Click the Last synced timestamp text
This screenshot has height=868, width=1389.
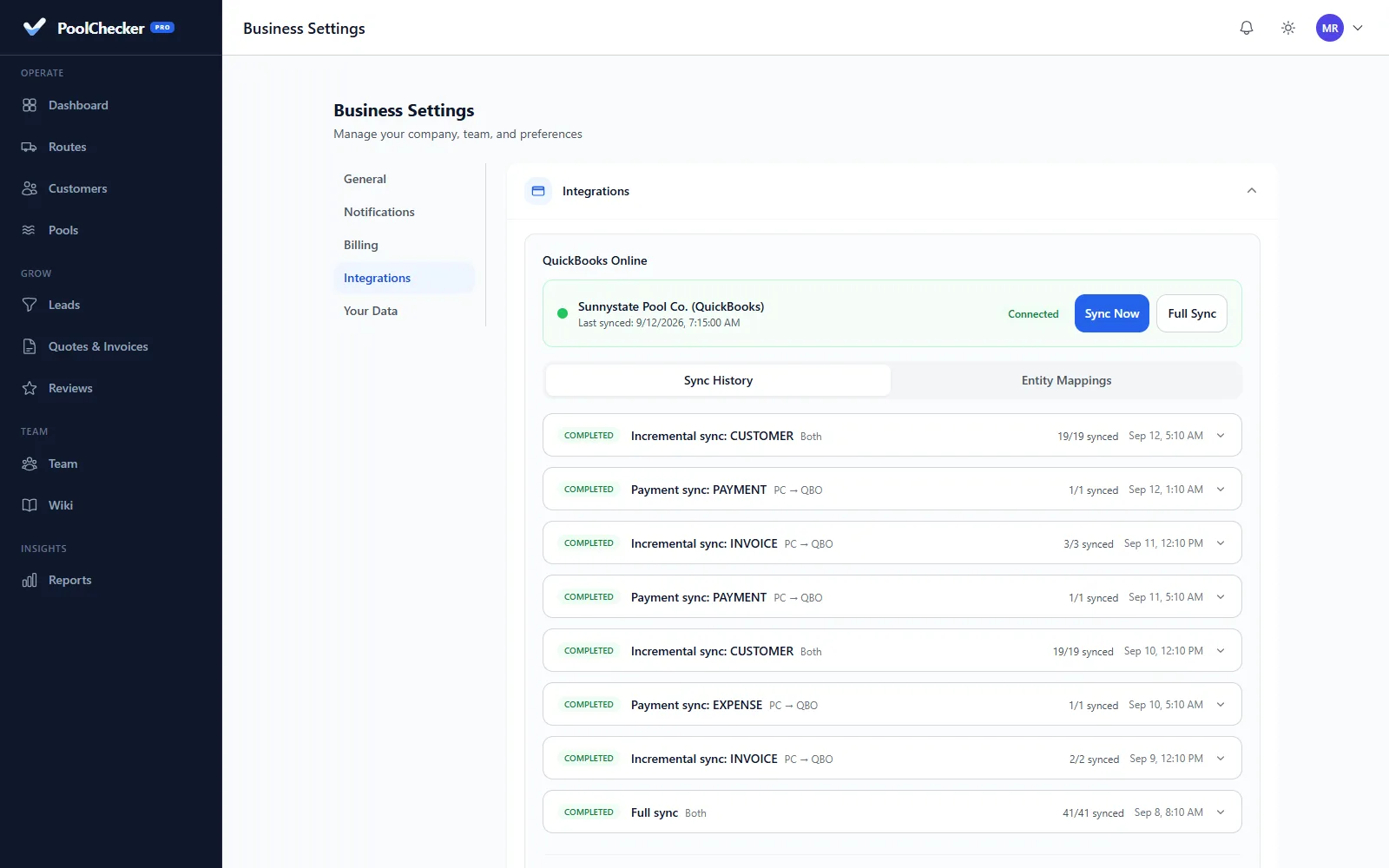point(659,323)
